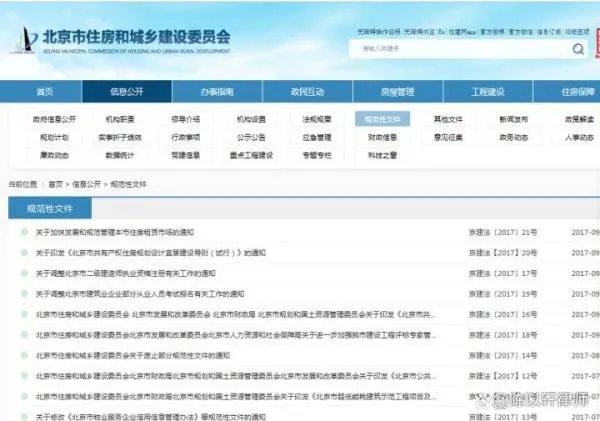Select the 廉政动态 submenu item
600x421 pixels.
tap(54, 155)
